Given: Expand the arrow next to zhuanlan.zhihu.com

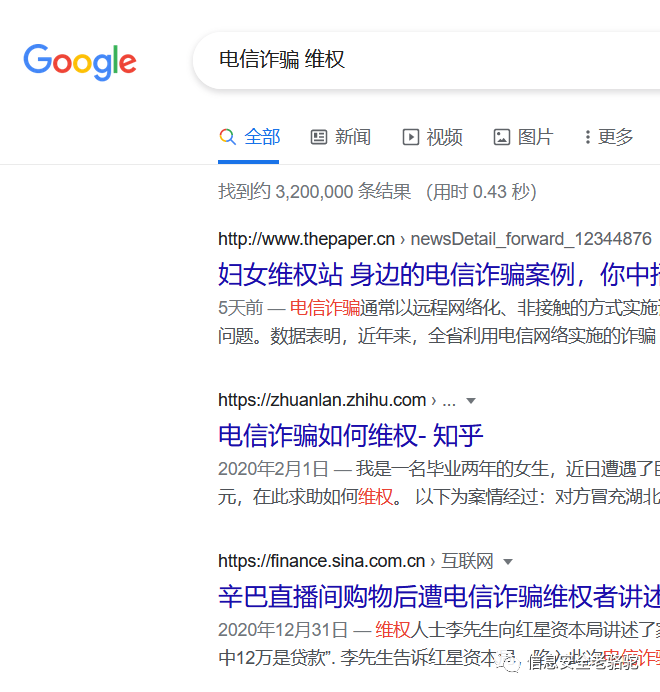Looking at the screenshot, I should click(x=471, y=401).
